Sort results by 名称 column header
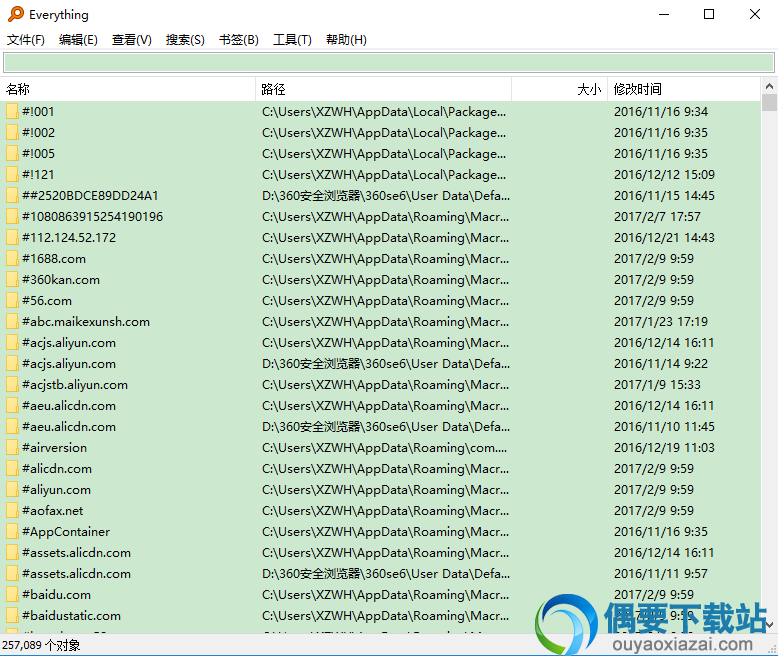This screenshot has height=656, width=778. pyautogui.click(x=128, y=89)
